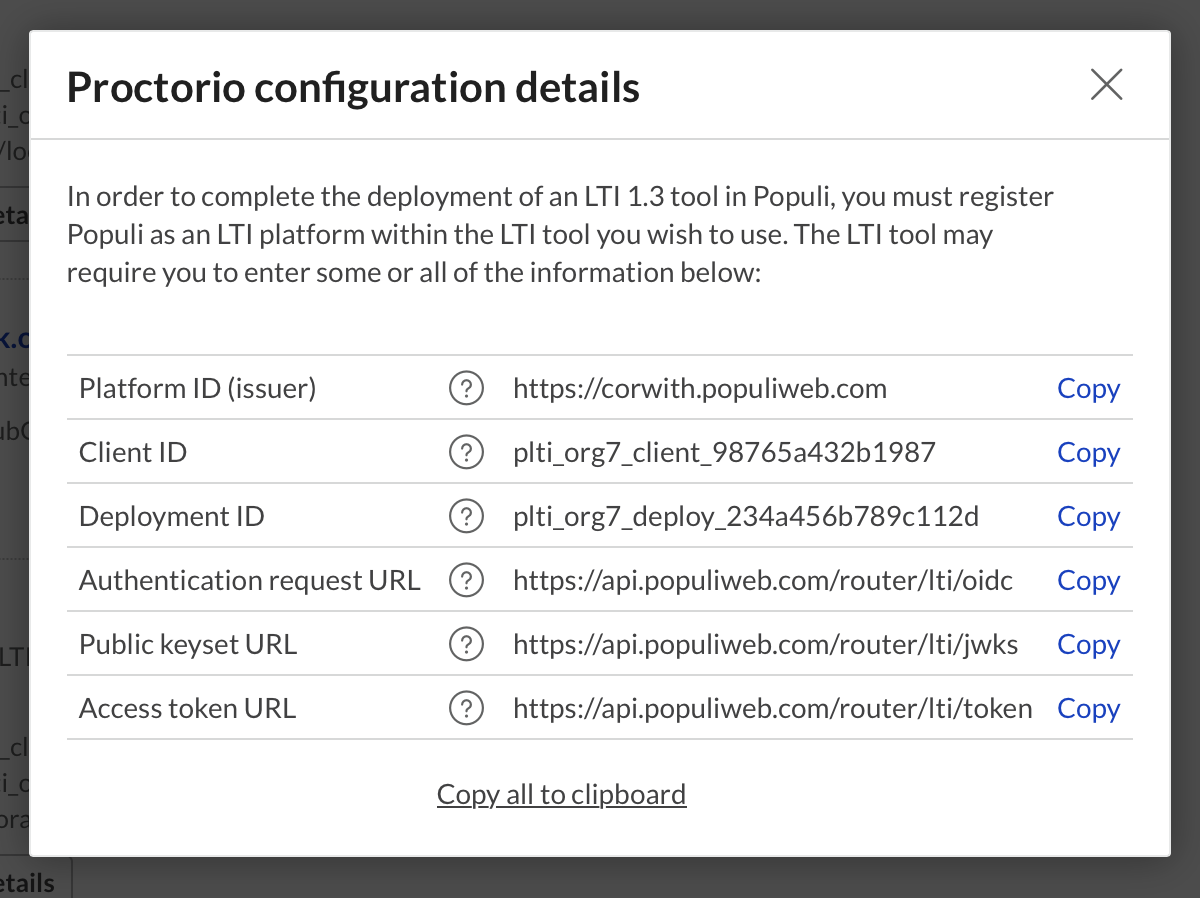Open the Access token URL help icon
Viewport: 1200px width, 898px height.
click(466, 708)
